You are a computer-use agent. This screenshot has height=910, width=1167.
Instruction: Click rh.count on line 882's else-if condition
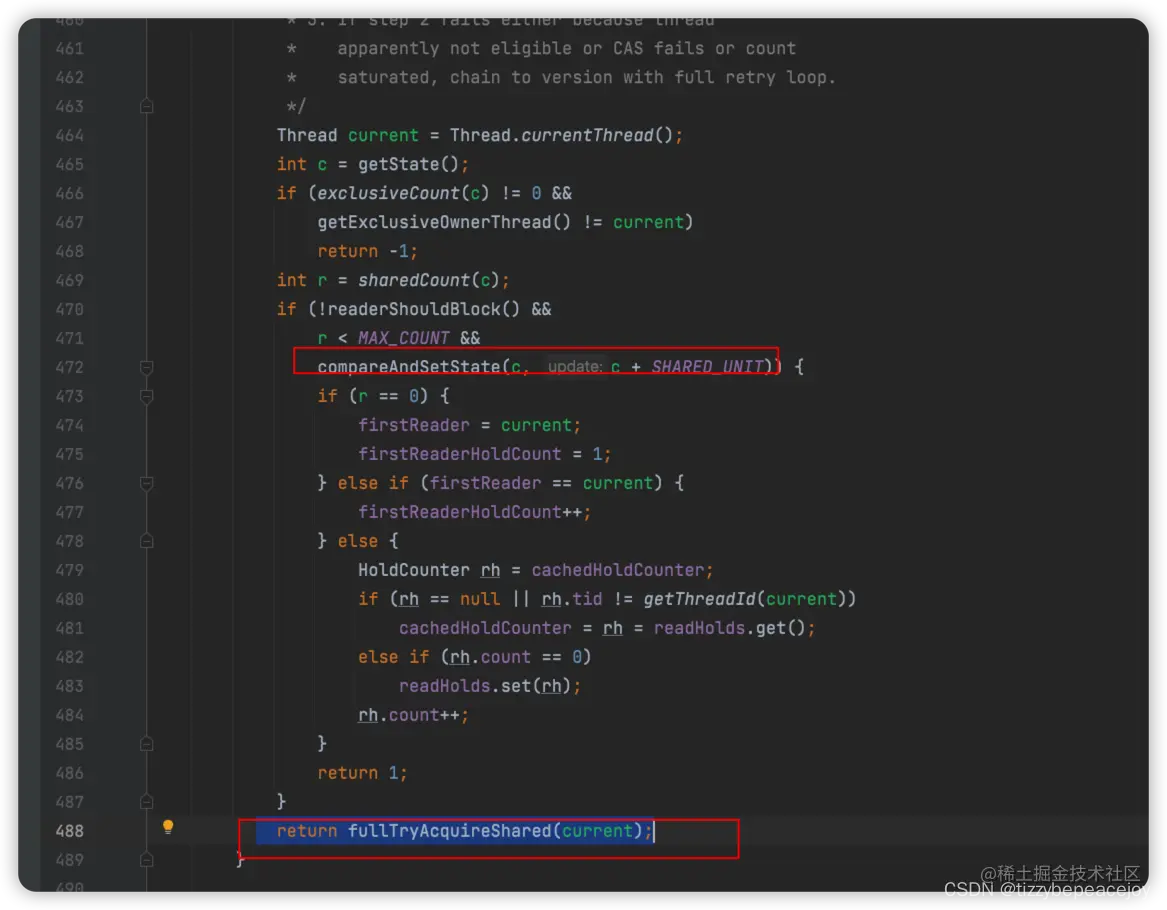[490, 657]
